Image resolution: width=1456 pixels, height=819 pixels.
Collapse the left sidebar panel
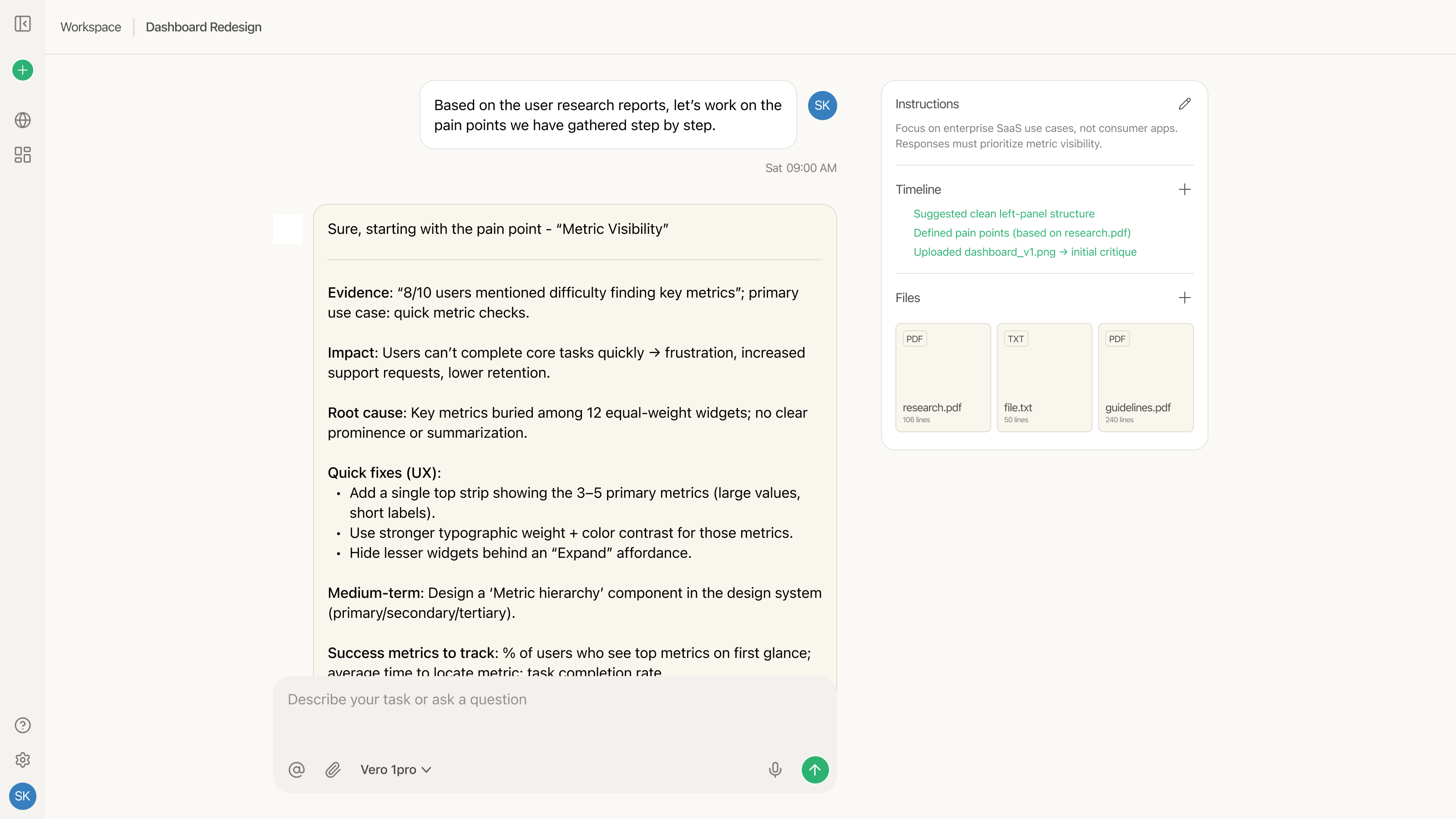23,24
